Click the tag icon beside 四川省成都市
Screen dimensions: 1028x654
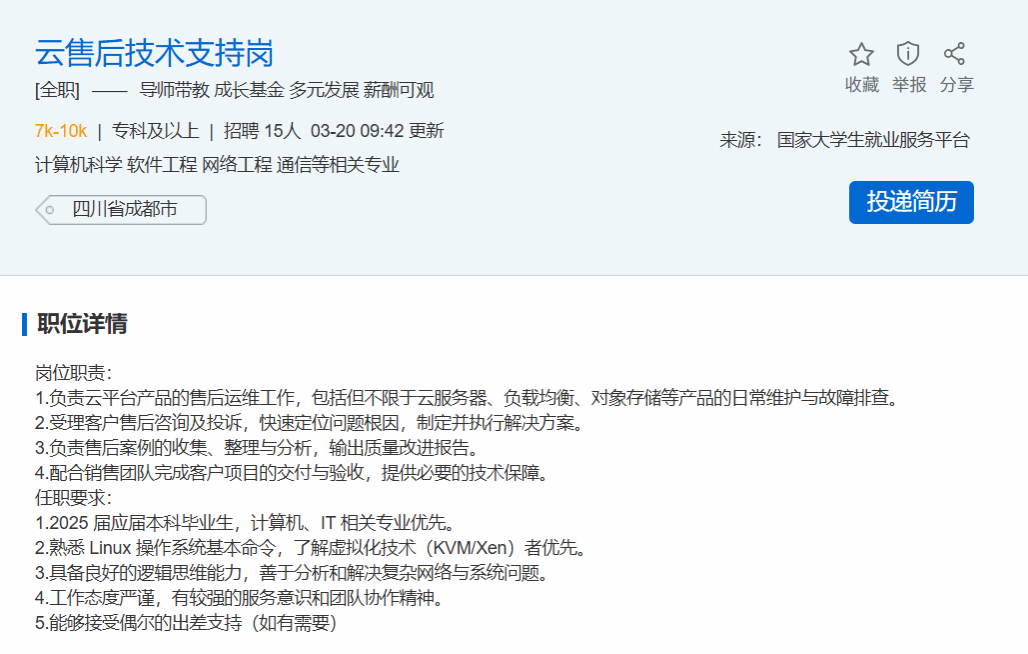point(48,210)
